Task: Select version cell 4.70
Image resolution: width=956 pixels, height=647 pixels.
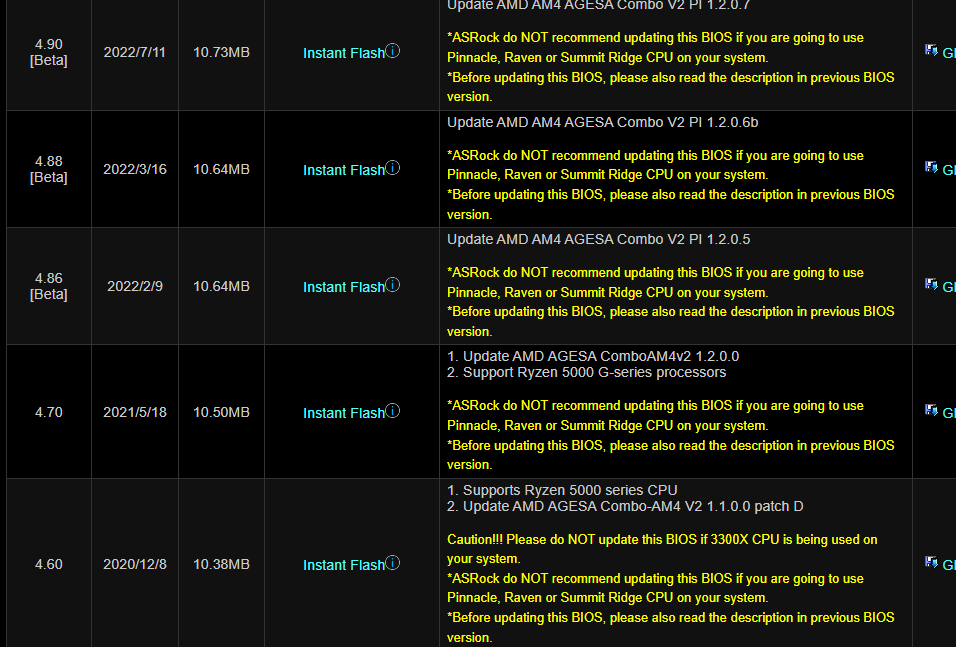Action: [49, 412]
